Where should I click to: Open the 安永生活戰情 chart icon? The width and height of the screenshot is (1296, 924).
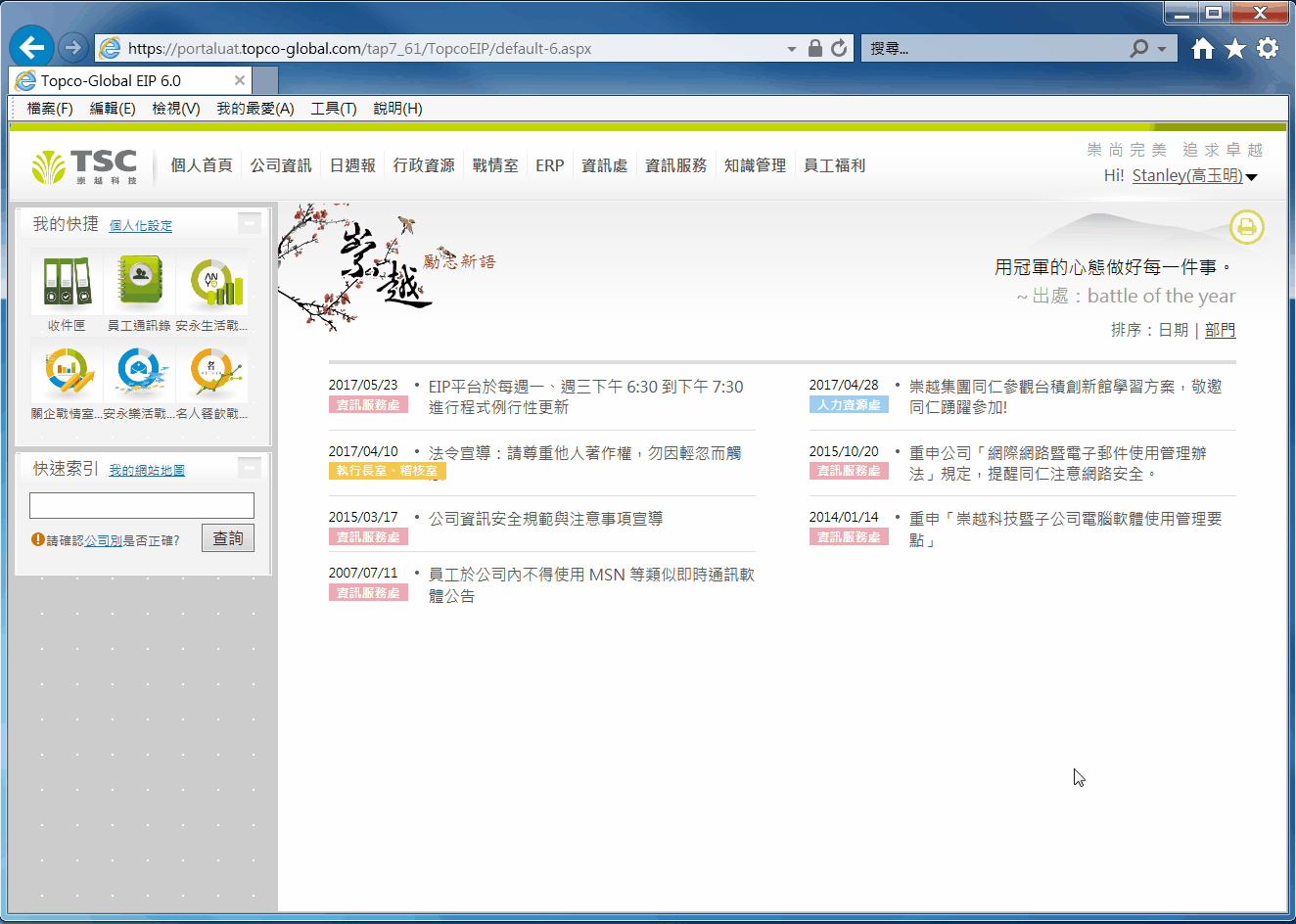[x=213, y=282]
